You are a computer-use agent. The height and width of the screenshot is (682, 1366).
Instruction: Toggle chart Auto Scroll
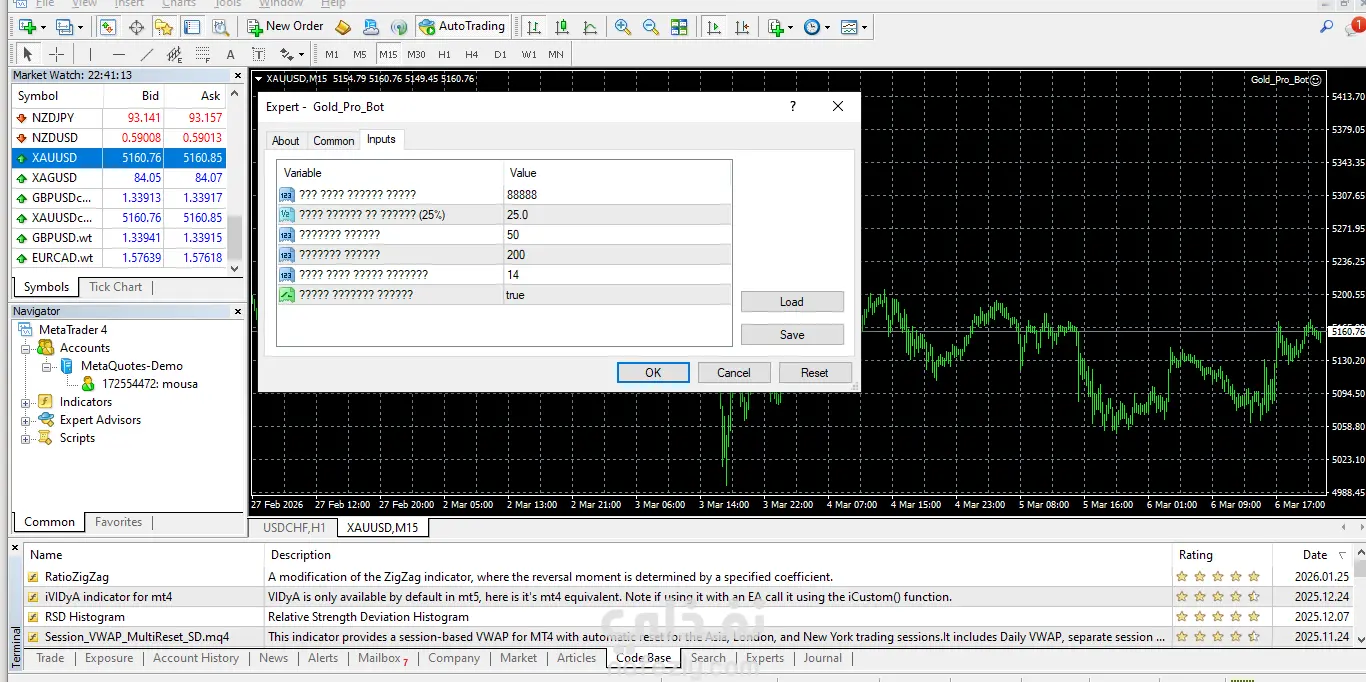pyautogui.click(x=714, y=27)
